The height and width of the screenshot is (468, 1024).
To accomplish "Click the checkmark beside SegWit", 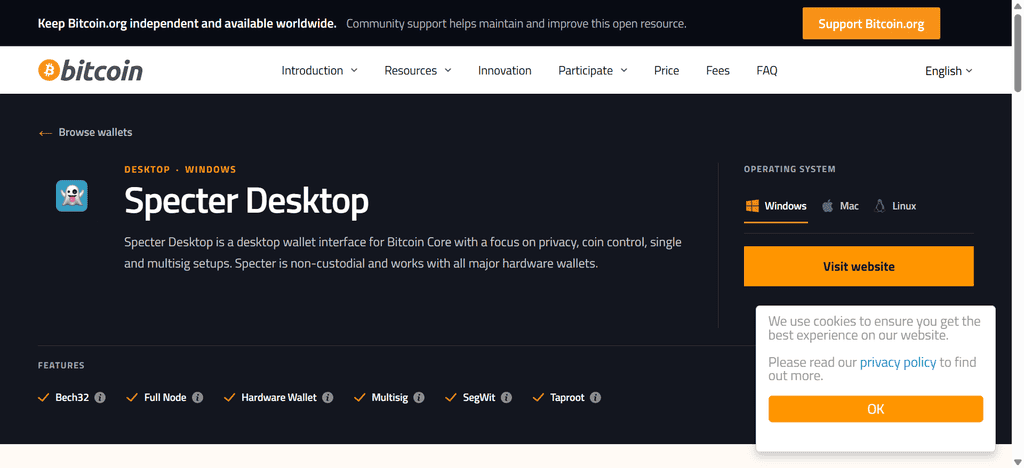I will 451,398.
